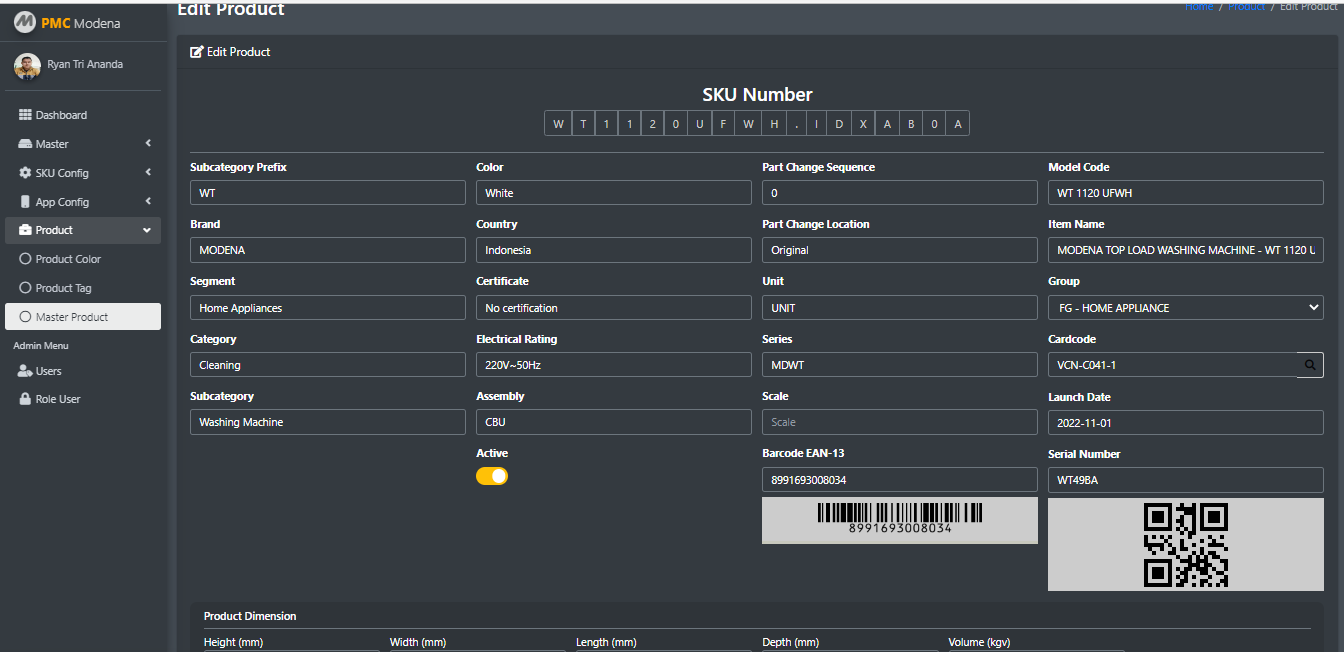Click the App Config phone icon
The width and height of the screenshot is (1344, 652).
click(x=26, y=202)
